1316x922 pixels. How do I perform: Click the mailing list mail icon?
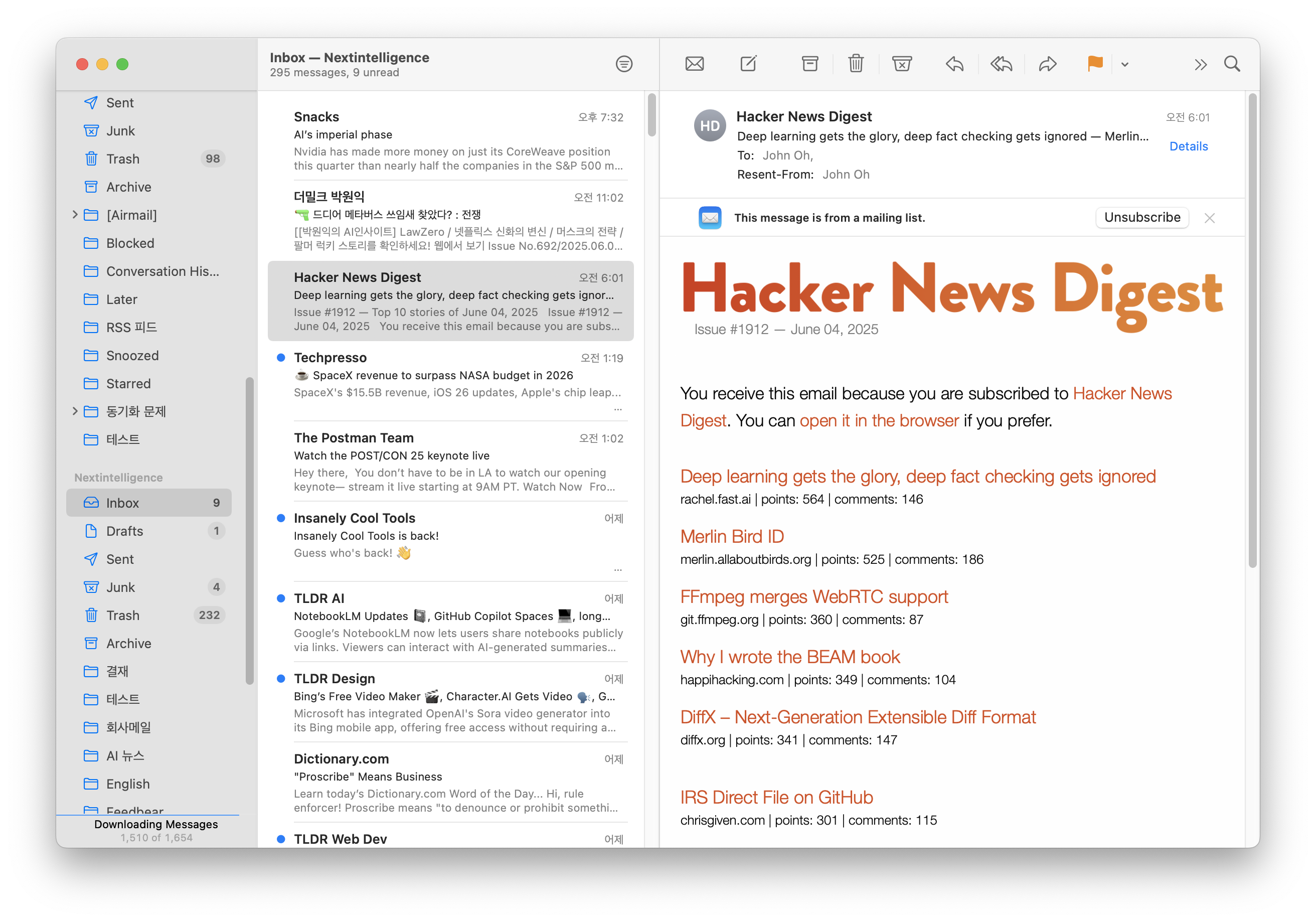click(710, 217)
